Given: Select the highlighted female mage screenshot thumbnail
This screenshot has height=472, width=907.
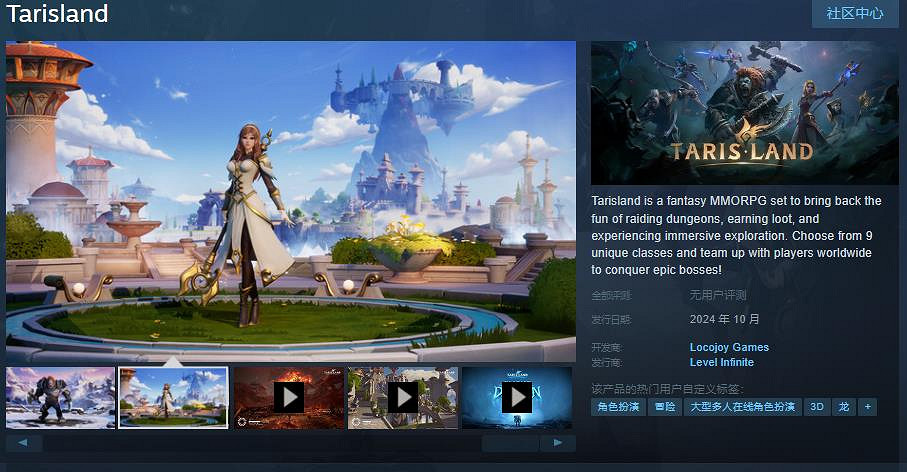Looking at the screenshot, I should coord(174,398).
